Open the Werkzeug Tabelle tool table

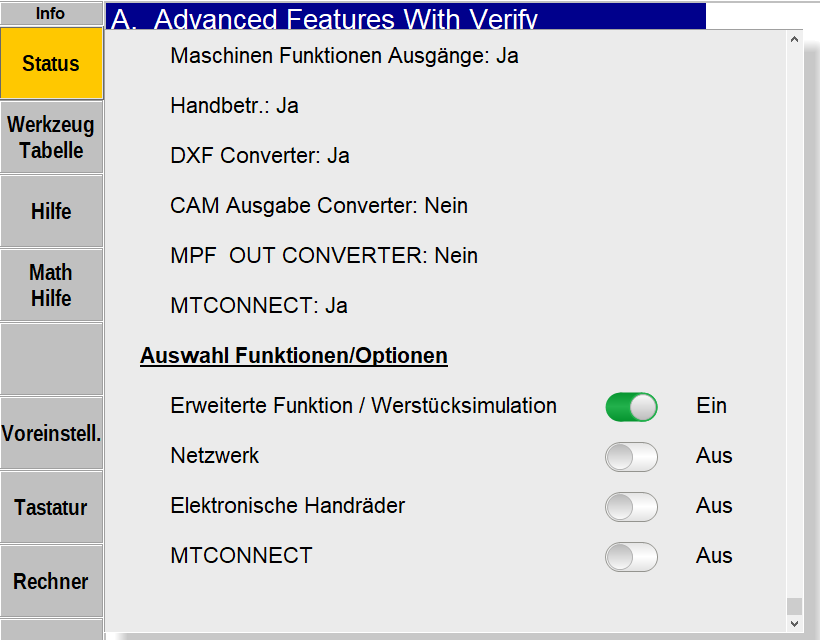coord(51,137)
